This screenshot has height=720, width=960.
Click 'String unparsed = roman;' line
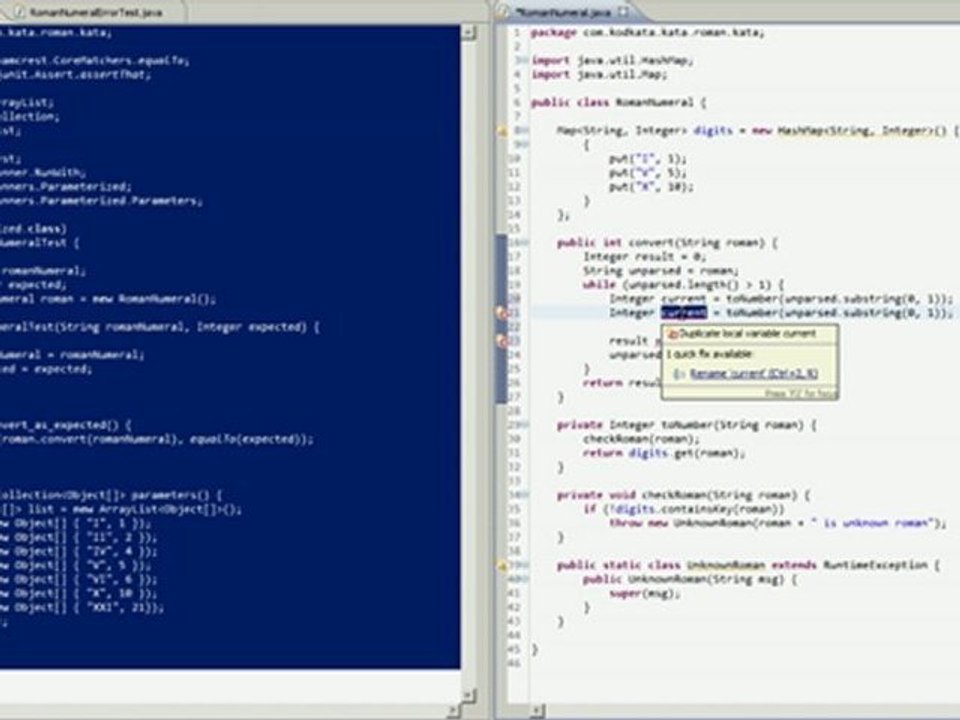(661, 271)
